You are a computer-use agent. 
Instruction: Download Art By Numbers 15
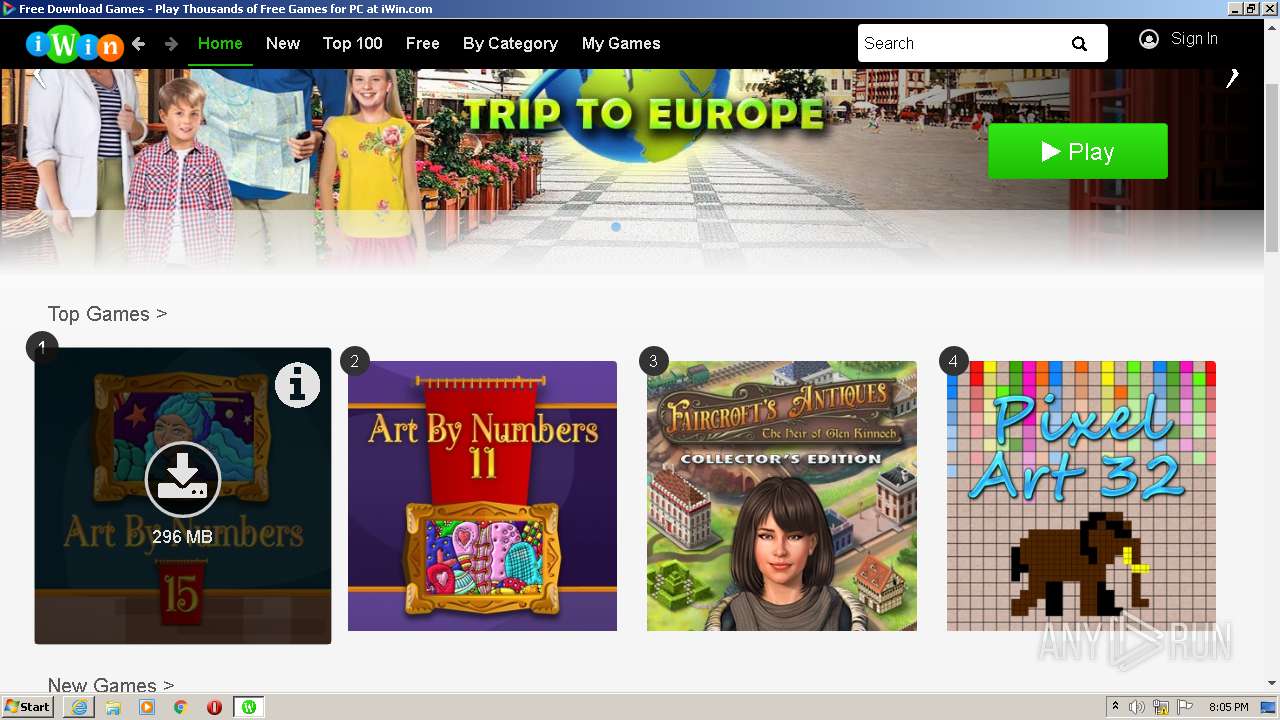tap(183, 479)
